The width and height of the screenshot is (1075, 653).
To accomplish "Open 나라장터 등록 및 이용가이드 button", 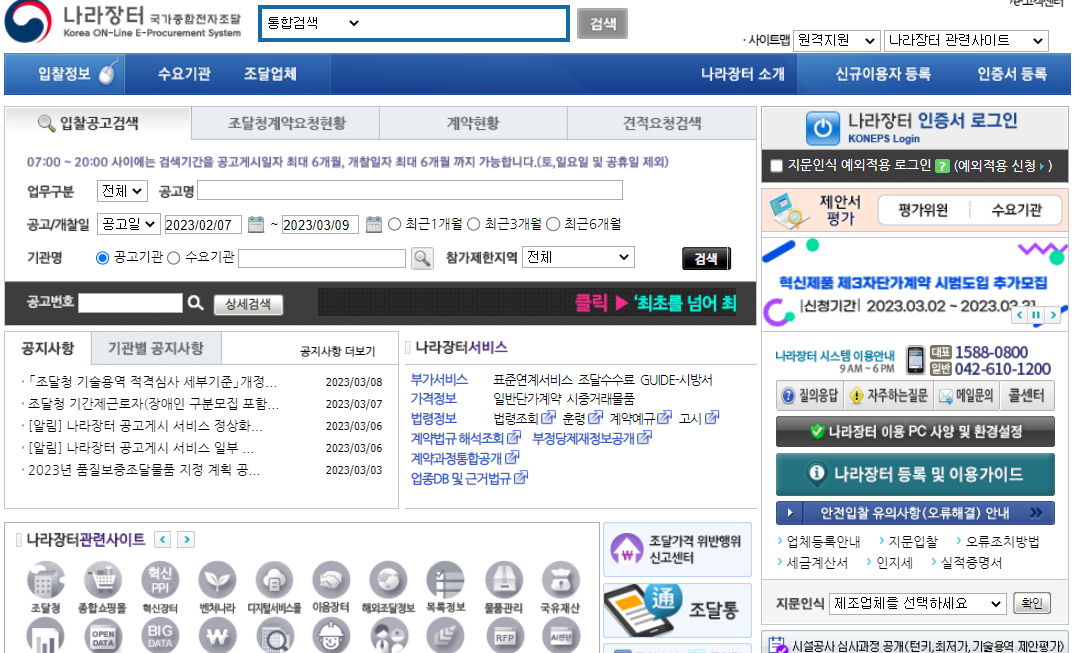I will pyautogui.click(x=915, y=474).
